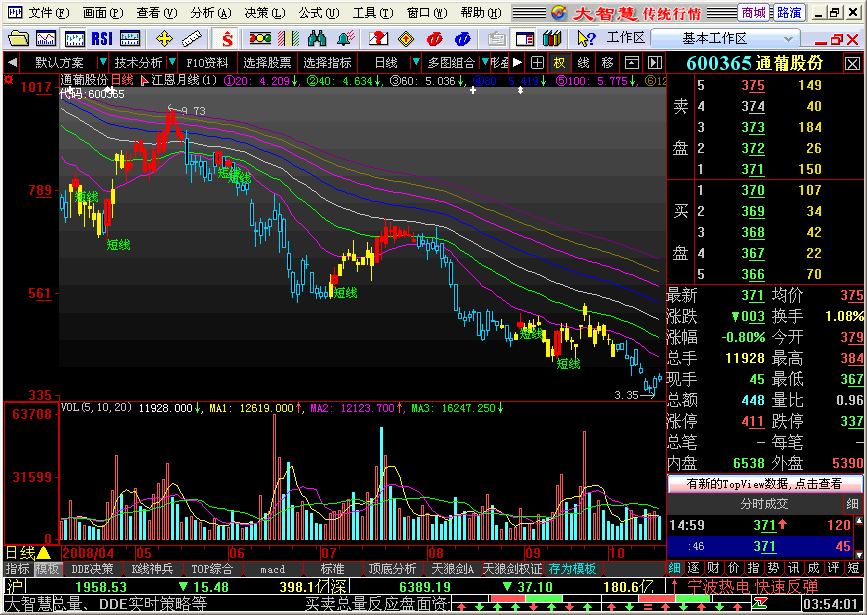Screen dimensions: 867x615
Task: Expand the 技术分析 dropdown arrow
Action: (x=172, y=62)
